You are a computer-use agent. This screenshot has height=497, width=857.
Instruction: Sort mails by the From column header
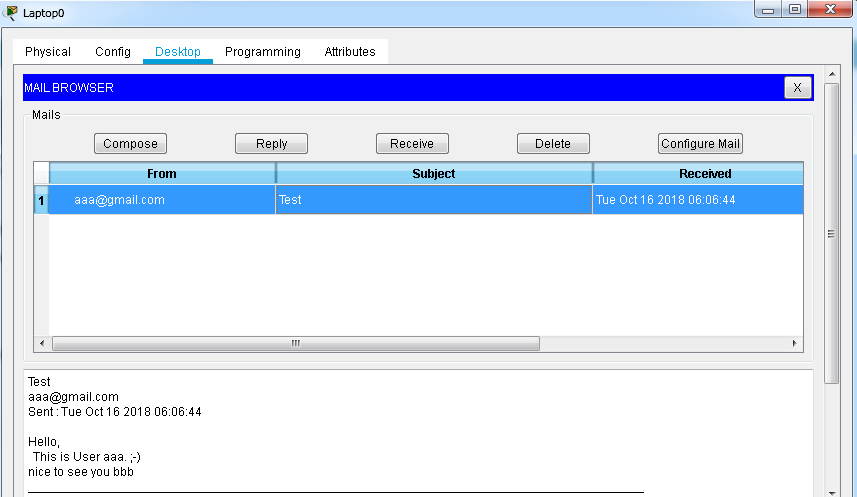(x=162, y=173)
